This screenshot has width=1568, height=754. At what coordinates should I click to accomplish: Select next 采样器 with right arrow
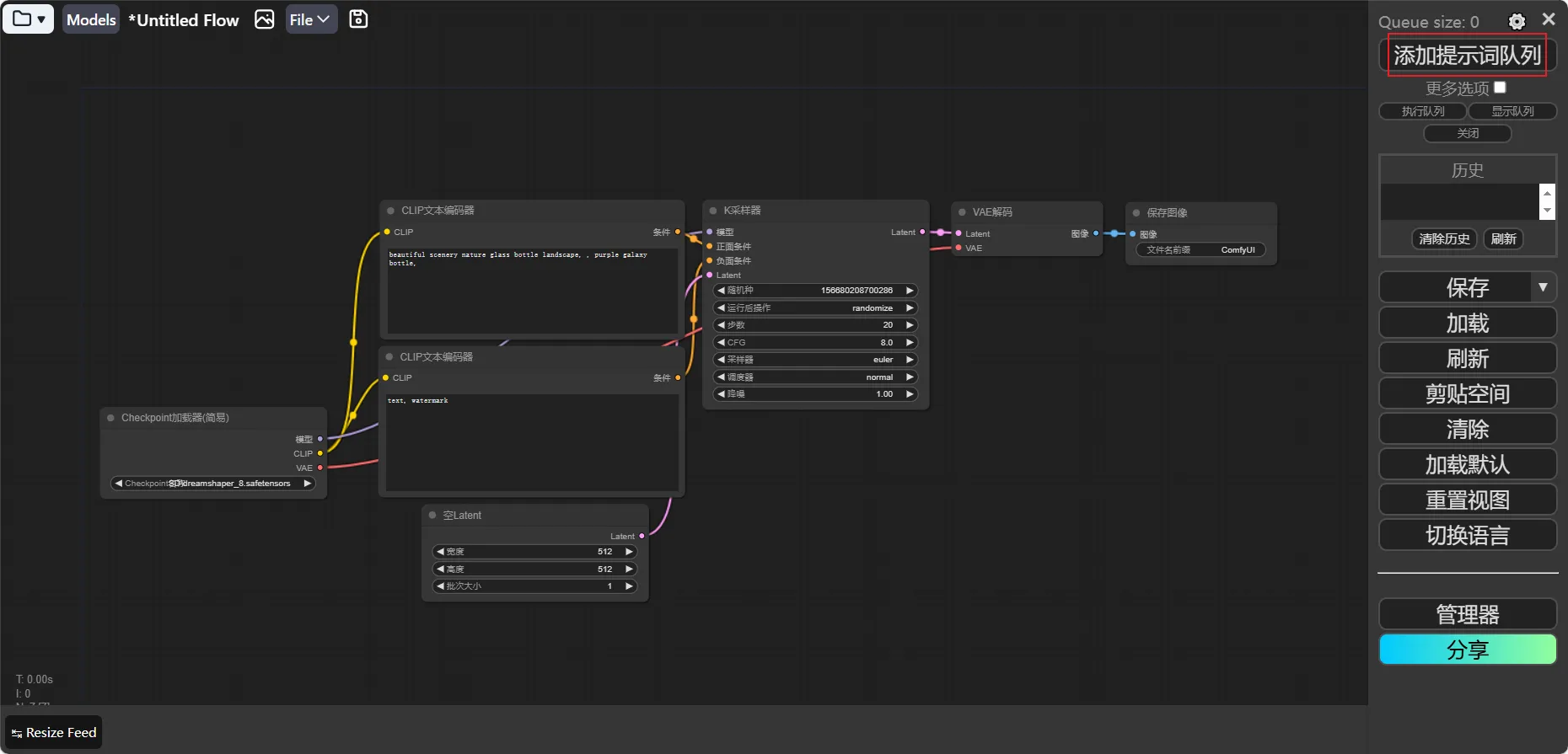pos(910,360)
